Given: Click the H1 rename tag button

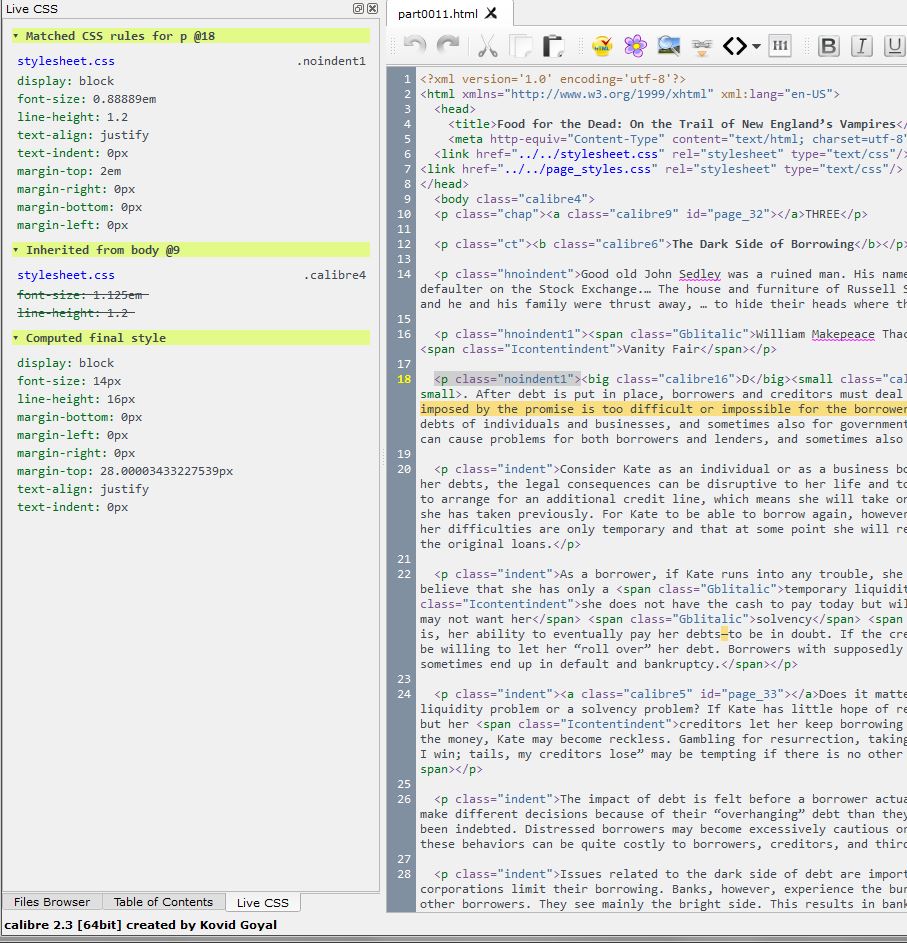Looking at the screenshot, I should (780, 46).
